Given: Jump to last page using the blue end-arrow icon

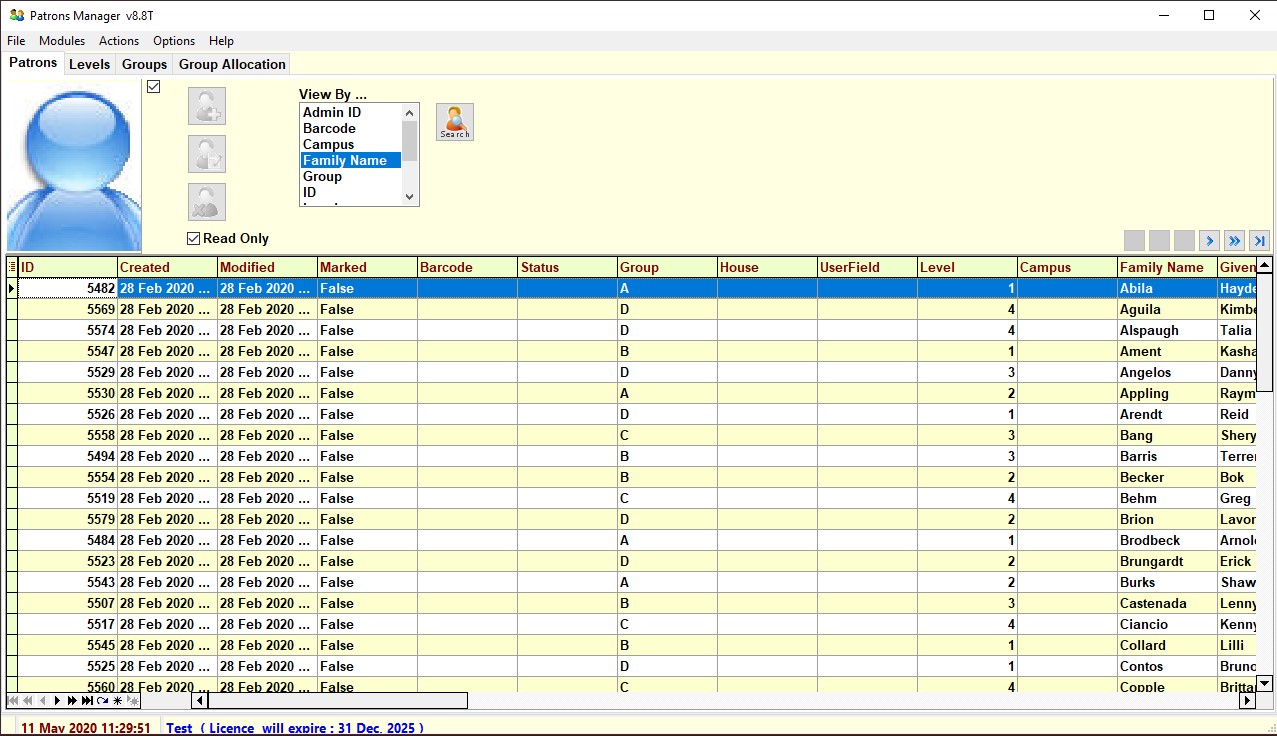Looking at the screenshot, I should point(1259,240).
